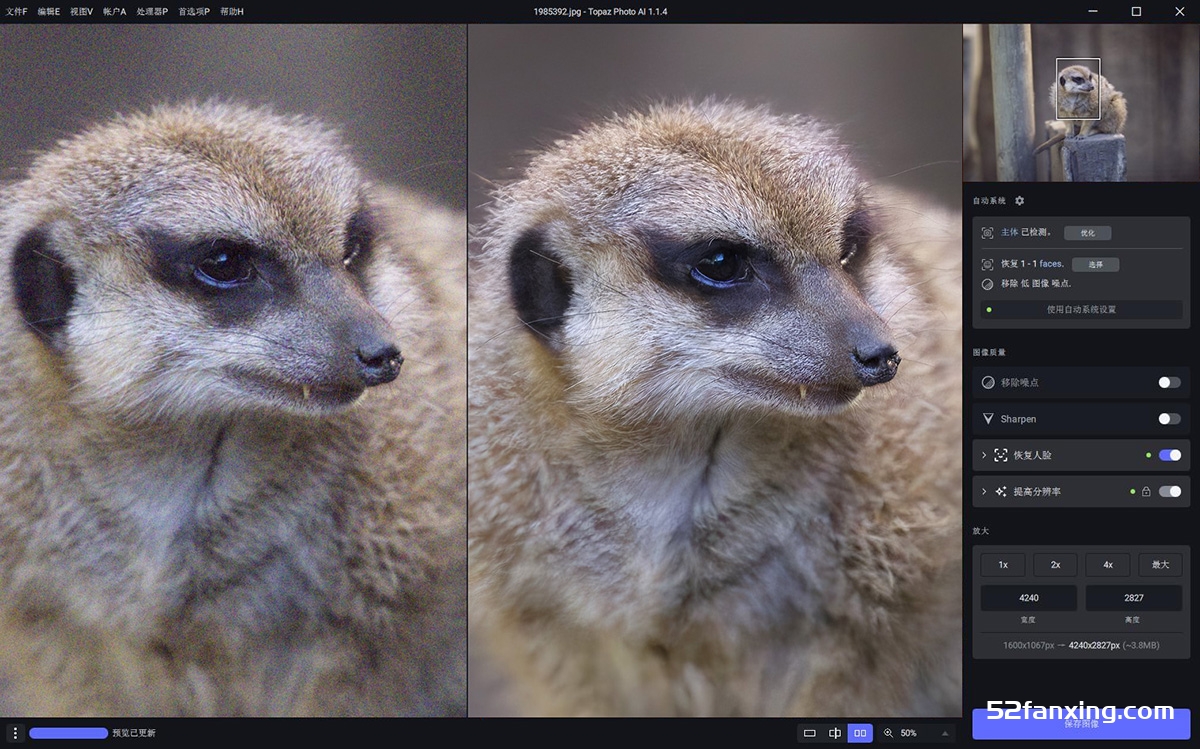Expand the 恢复人脸 section chevron
1200x749 pixels.
point(984,455)
